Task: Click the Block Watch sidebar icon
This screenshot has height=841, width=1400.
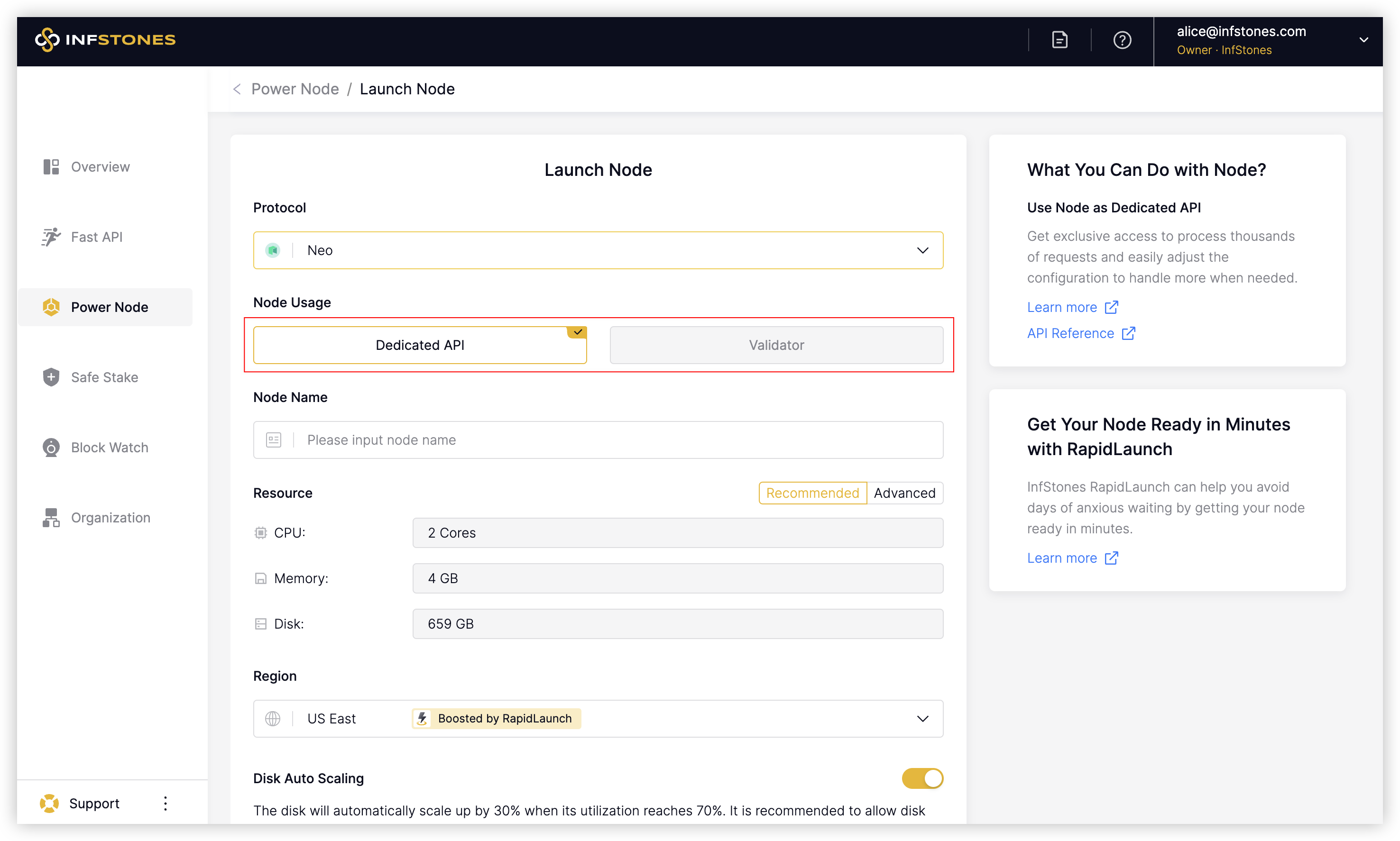Action: 51,447
